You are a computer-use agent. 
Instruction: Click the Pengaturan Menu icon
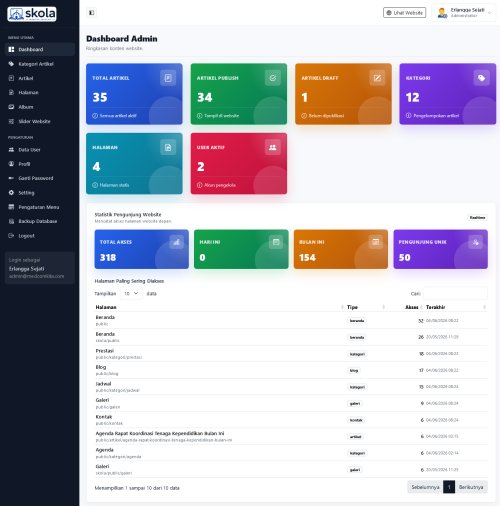coord(11,207)
